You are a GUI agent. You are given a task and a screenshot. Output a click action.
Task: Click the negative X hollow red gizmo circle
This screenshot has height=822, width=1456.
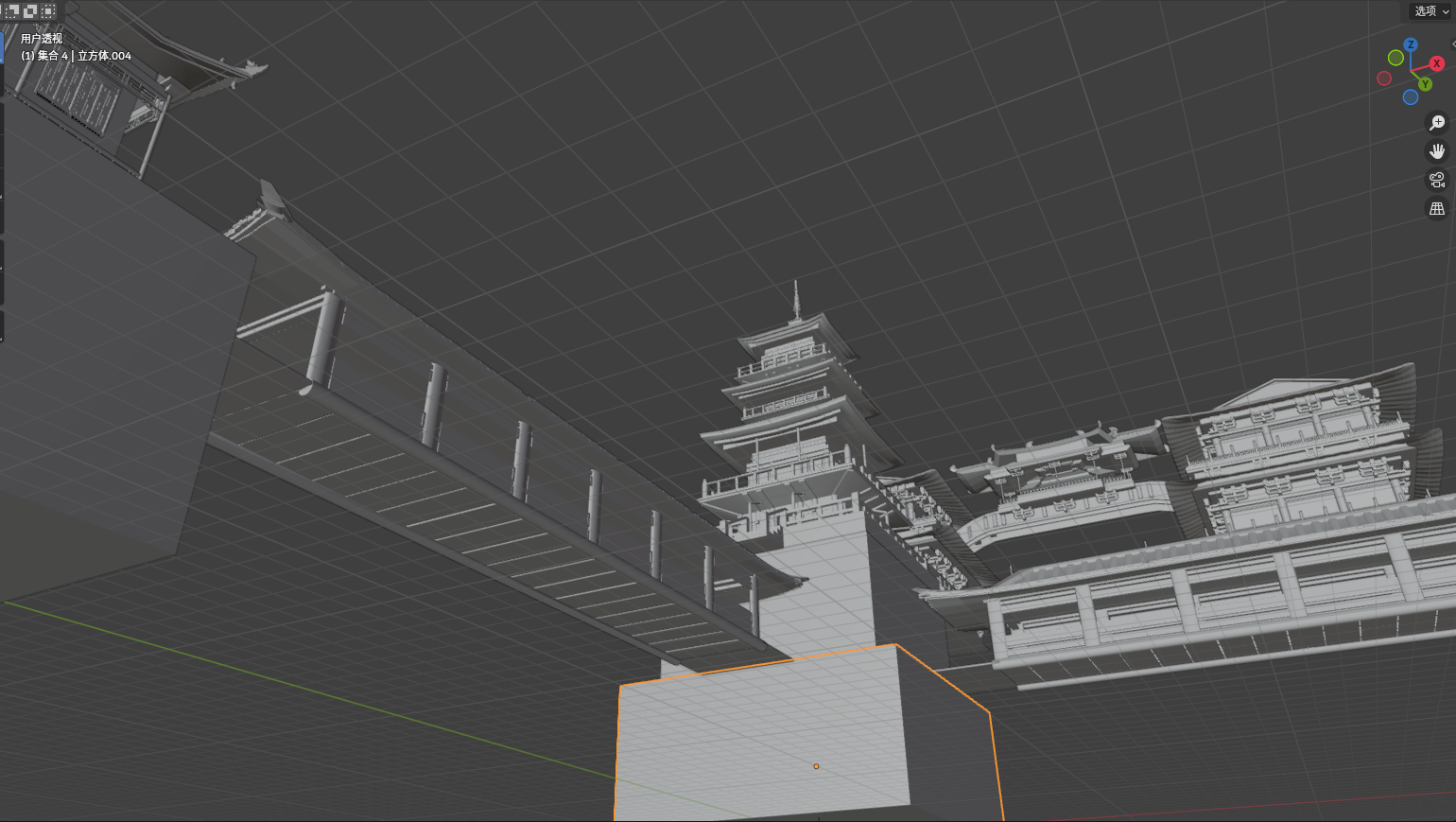click(x=1384, y=79)
